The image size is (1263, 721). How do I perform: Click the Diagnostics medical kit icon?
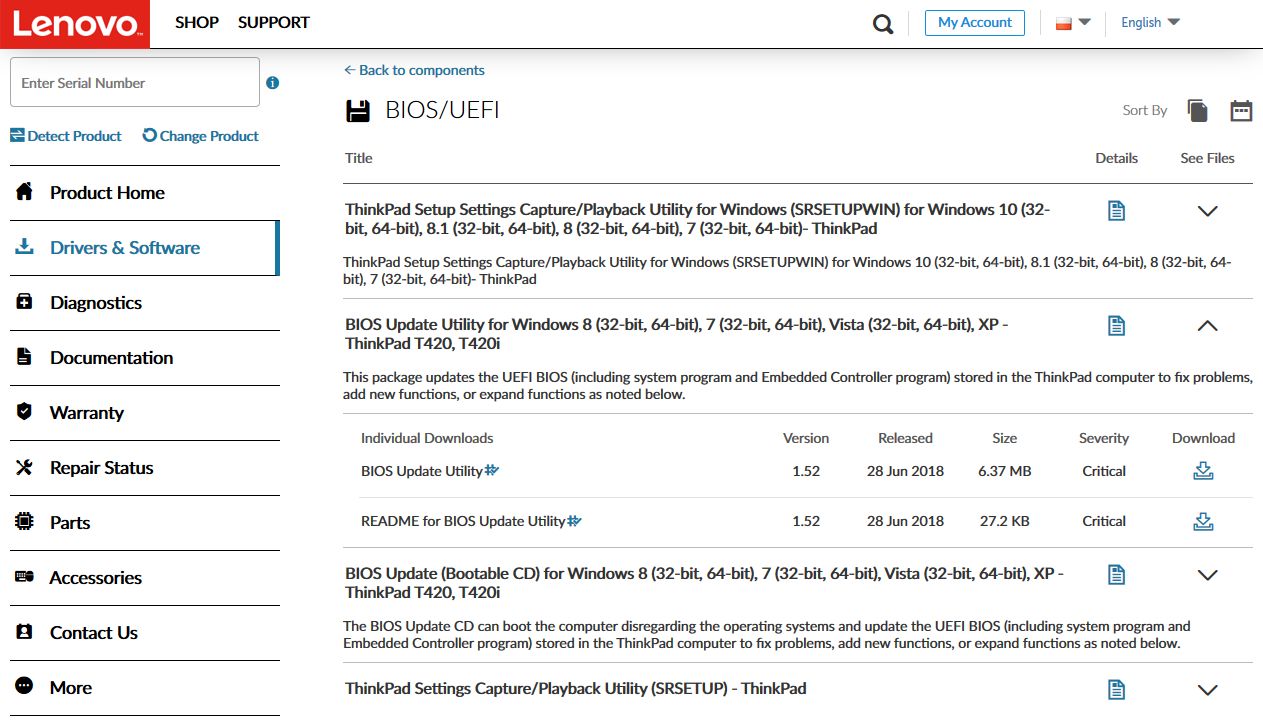[25, 302]
